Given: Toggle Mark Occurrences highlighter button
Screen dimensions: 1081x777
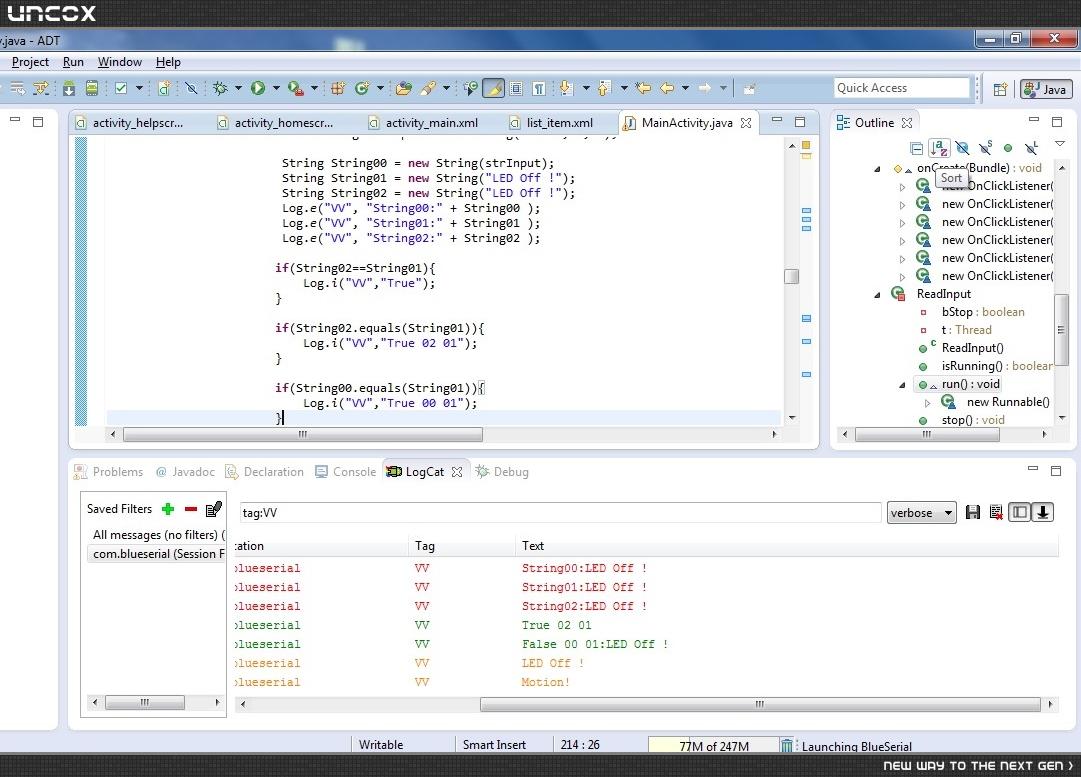Looking at the screenshot, I should click(x=493, y=88).
